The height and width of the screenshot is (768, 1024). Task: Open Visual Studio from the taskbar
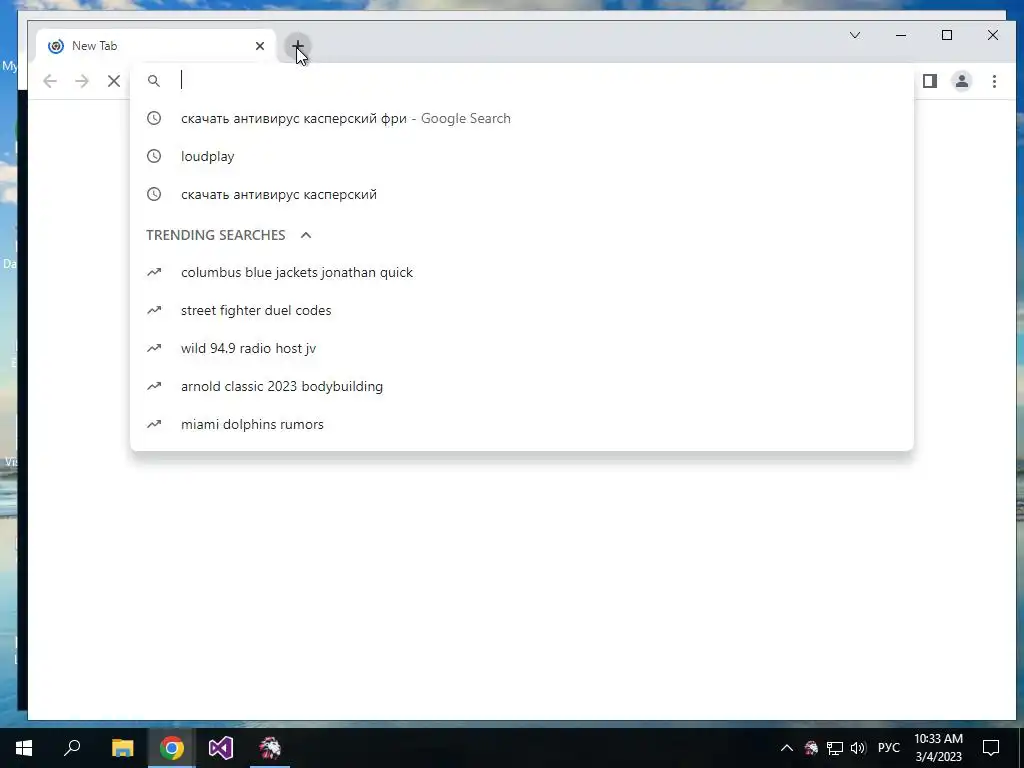pos(221,748)
